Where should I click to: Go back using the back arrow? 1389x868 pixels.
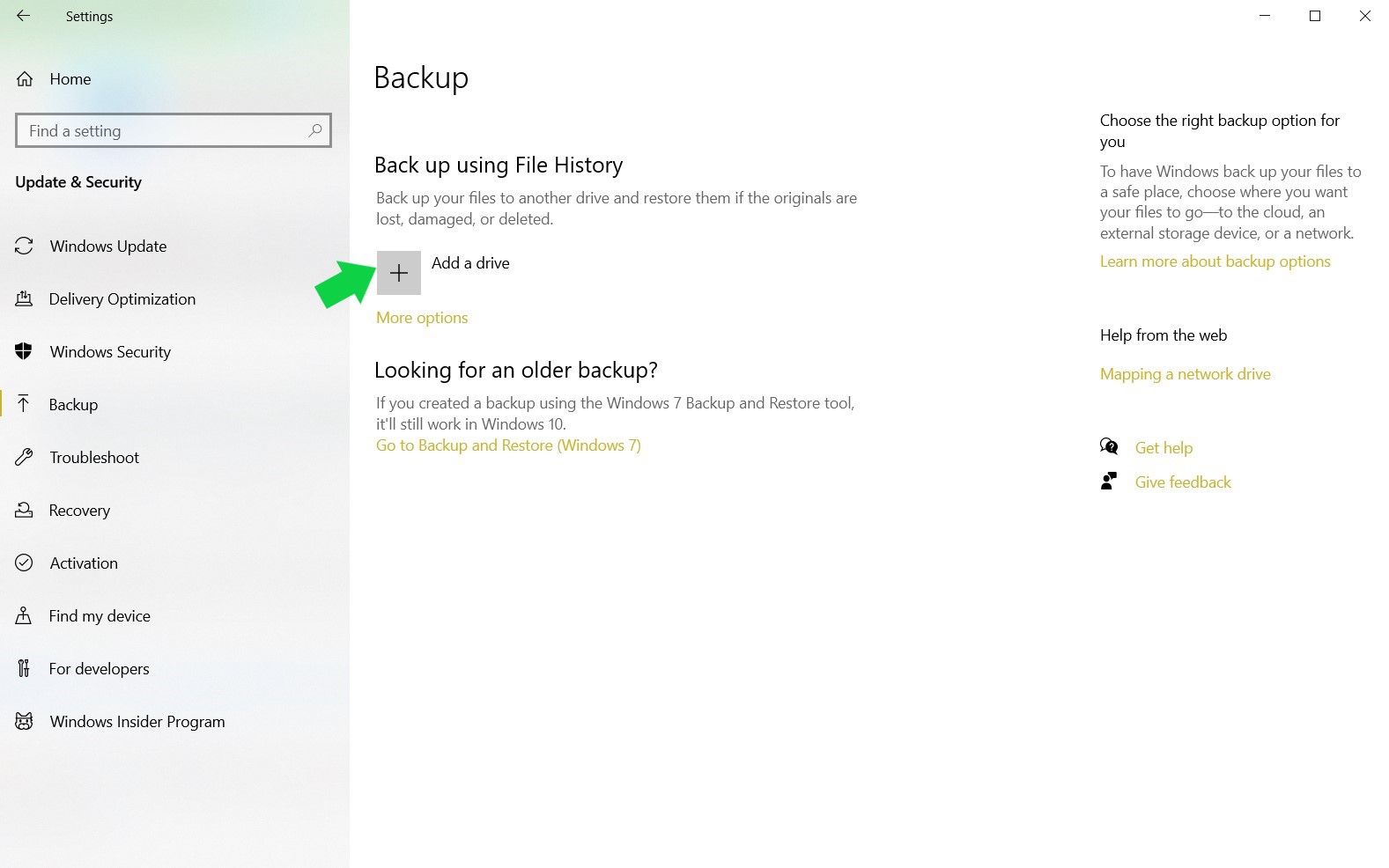point(24,16)
